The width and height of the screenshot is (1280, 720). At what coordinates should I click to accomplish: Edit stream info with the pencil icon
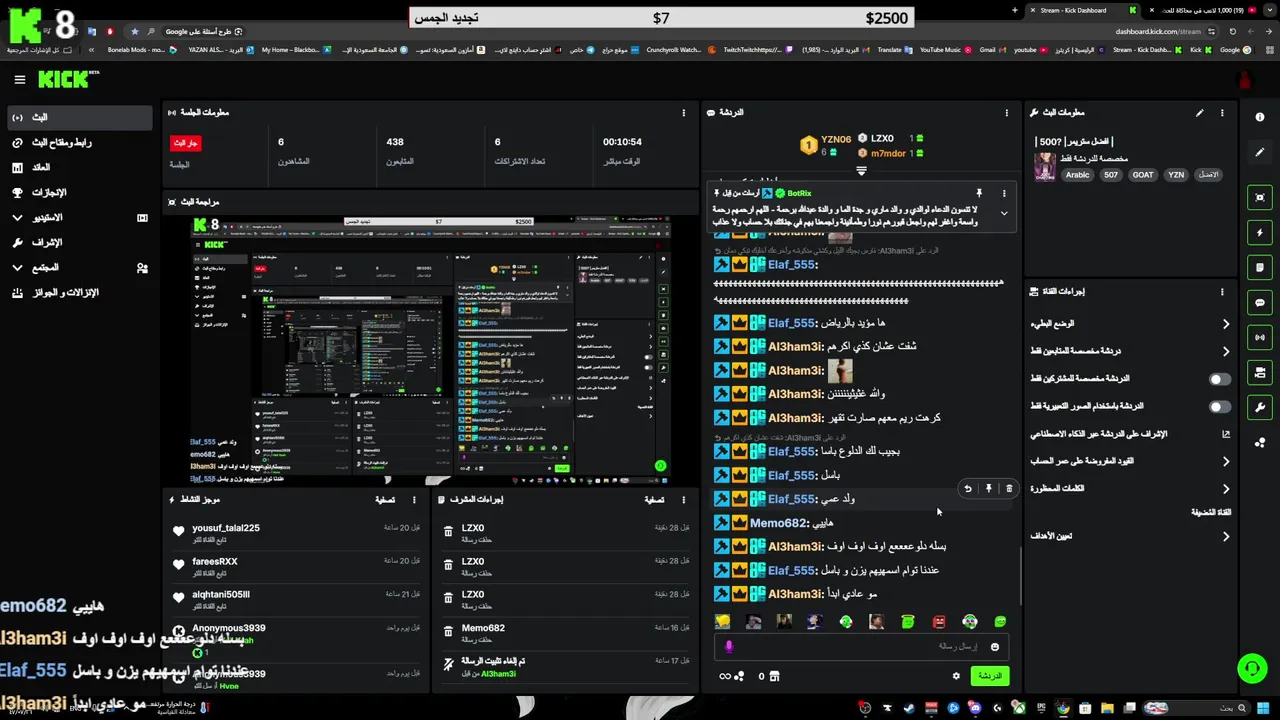click(x=1199, y=113)
